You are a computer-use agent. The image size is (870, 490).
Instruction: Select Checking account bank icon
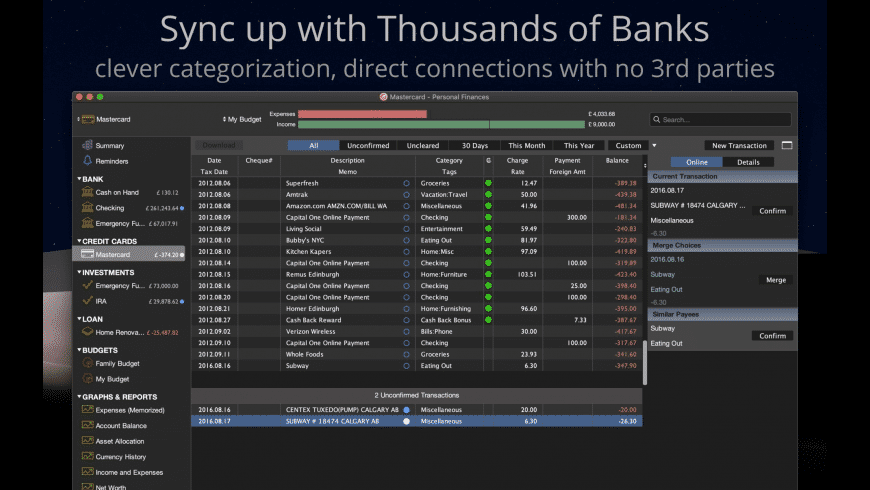pos(87,208)
